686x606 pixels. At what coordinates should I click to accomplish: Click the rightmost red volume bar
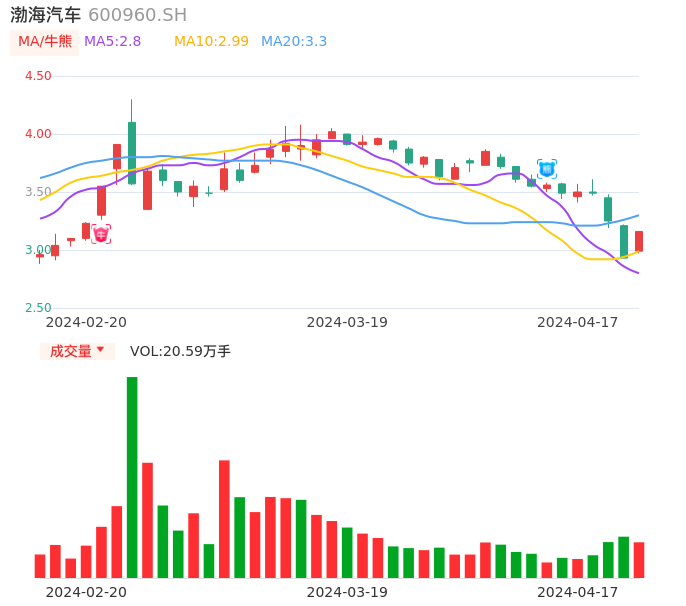click(639, 560)
